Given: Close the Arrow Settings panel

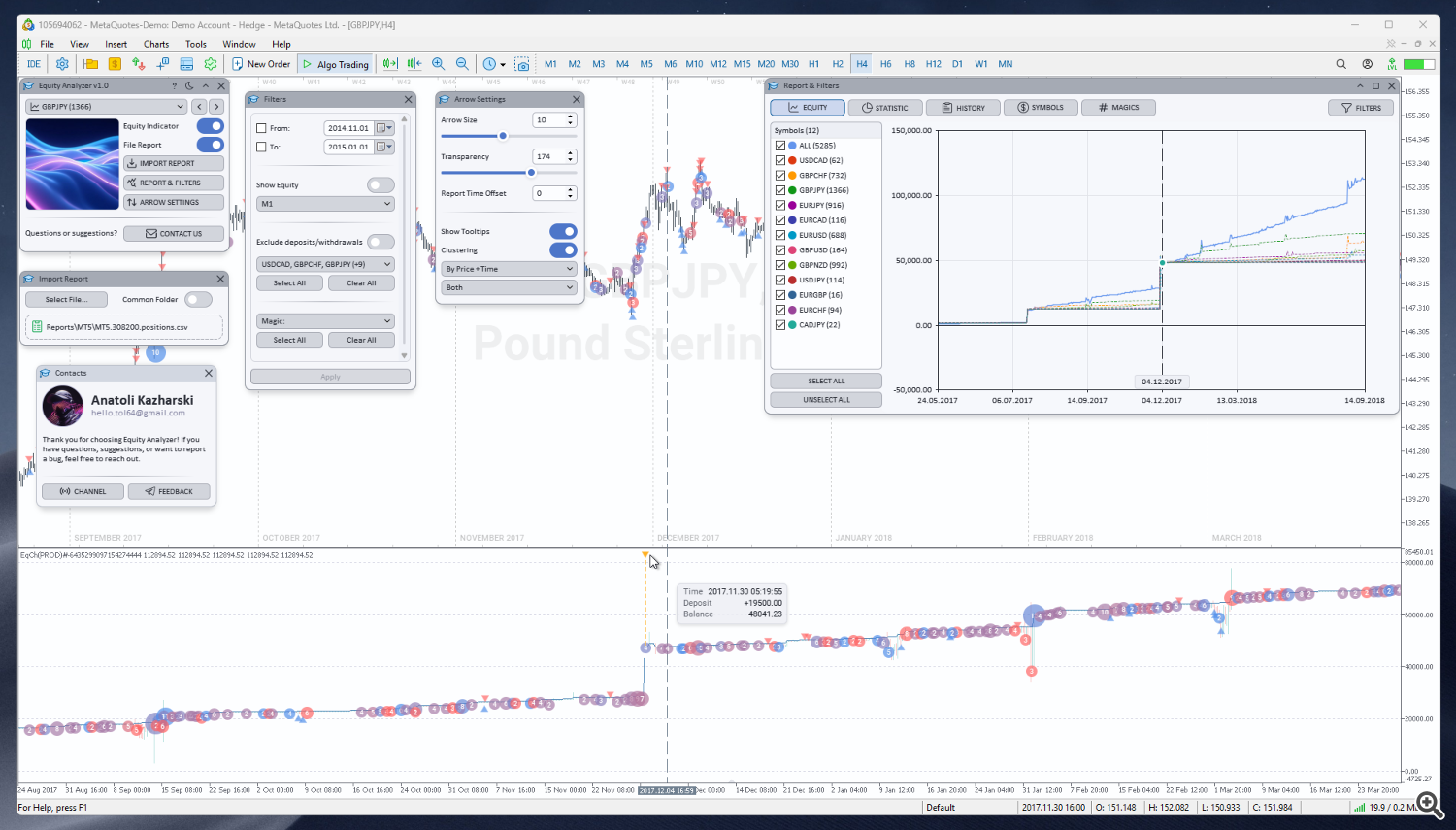Looking at the screenshot, I should coord(577,99).
